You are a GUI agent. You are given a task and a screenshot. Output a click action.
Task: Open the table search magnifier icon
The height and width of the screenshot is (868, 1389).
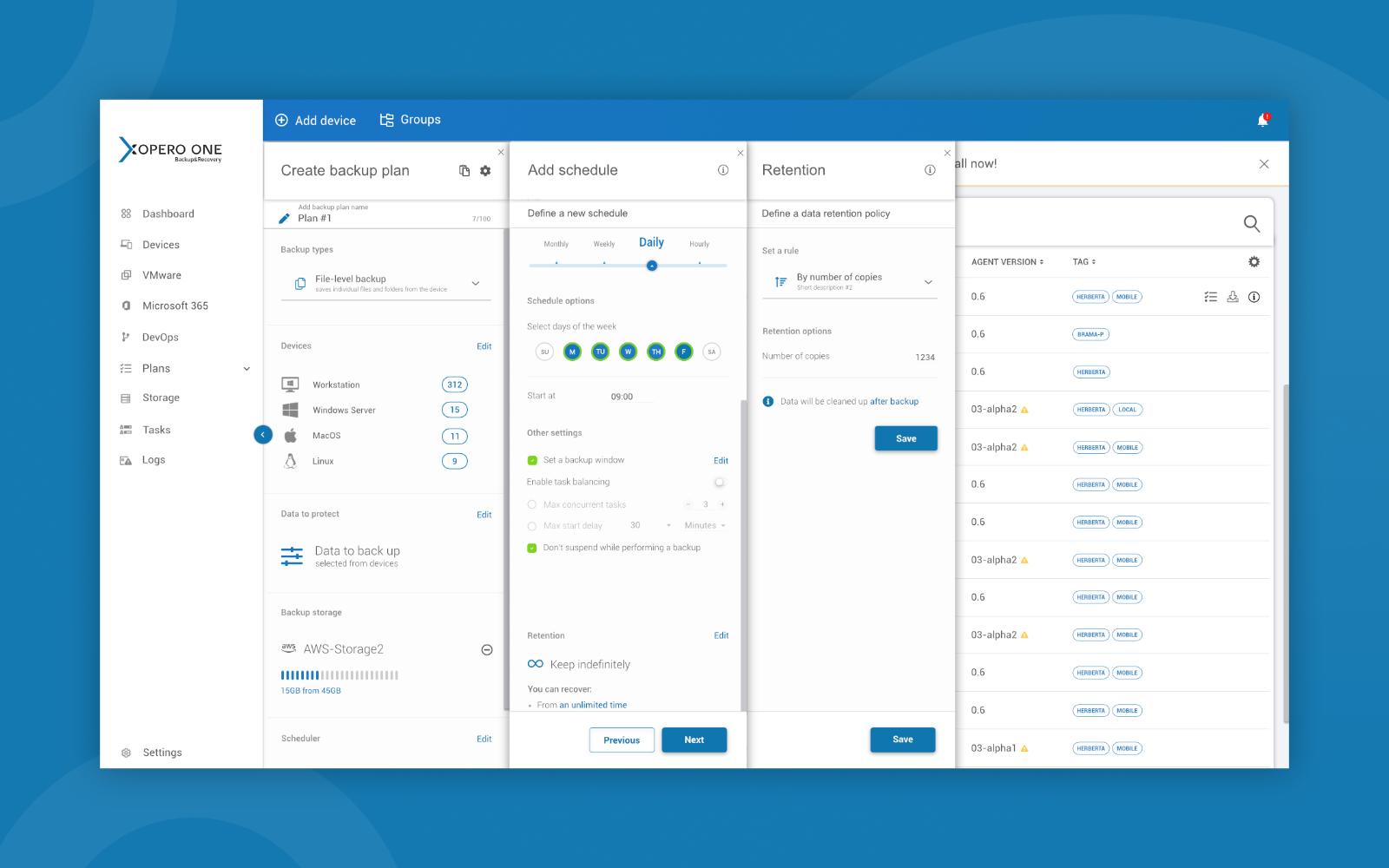pos(1251,224)
